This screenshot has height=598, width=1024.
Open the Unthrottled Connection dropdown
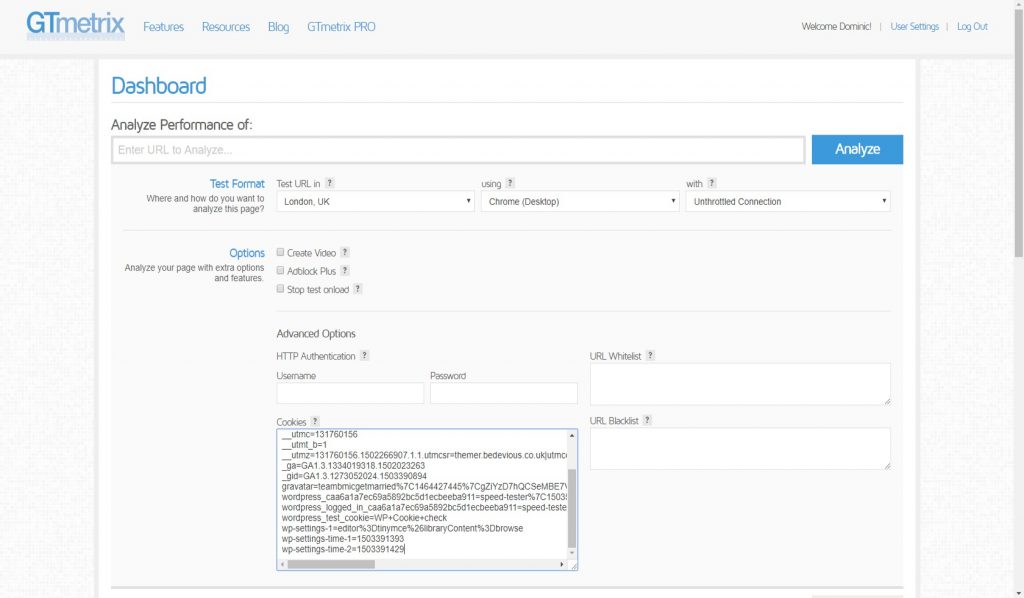(x=788, y=201)
